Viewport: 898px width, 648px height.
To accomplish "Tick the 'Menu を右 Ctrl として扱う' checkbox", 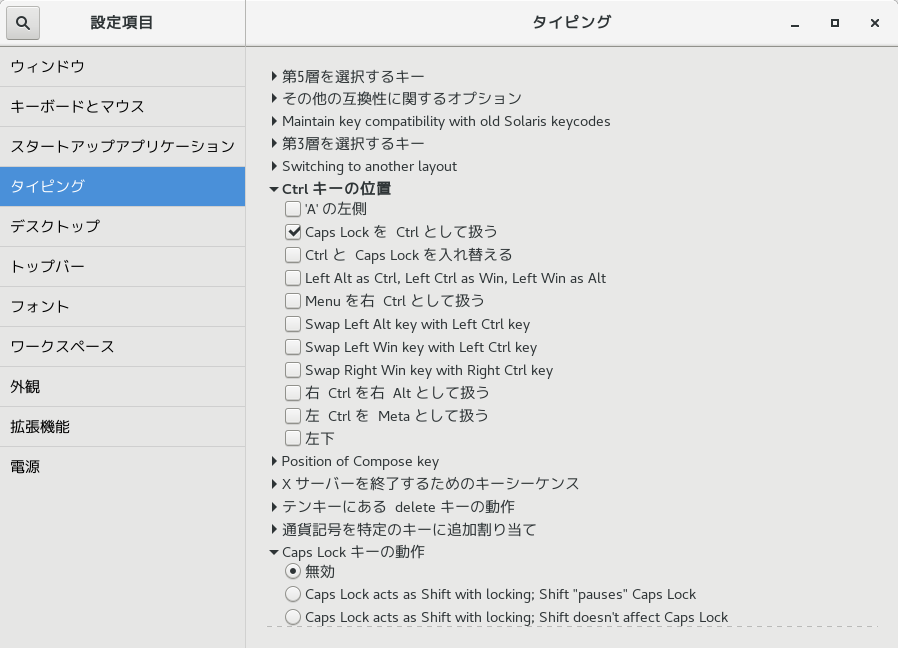I will [x=293, y=301].
